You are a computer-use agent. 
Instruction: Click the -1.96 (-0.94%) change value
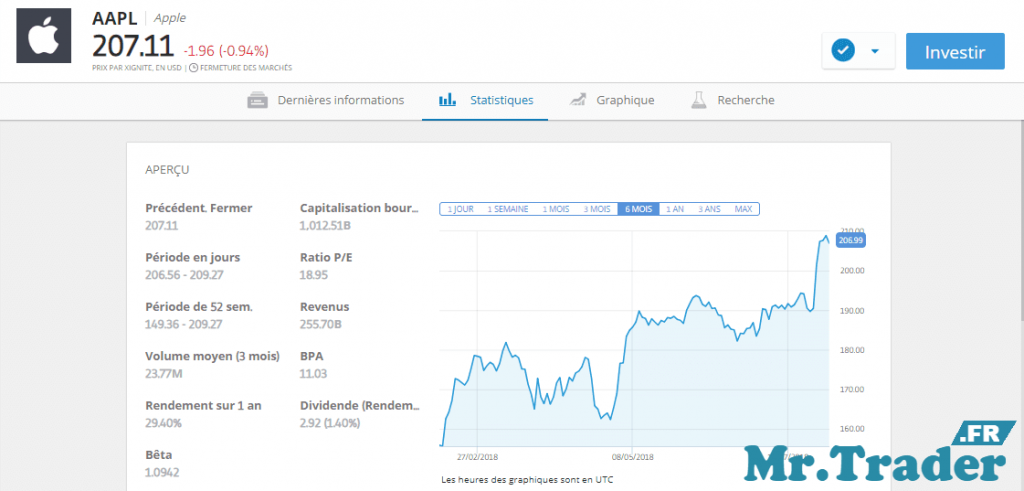pos(226,51)
